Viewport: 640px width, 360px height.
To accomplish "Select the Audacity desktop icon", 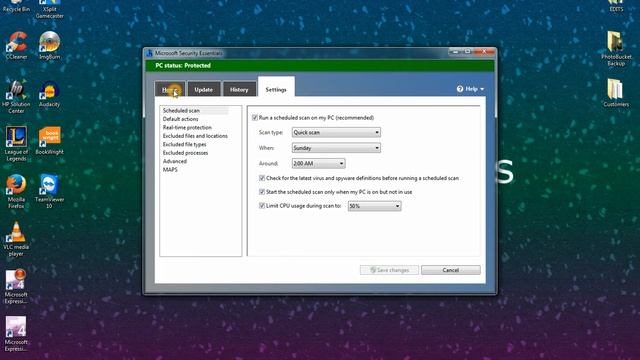I will pos(49,93).
